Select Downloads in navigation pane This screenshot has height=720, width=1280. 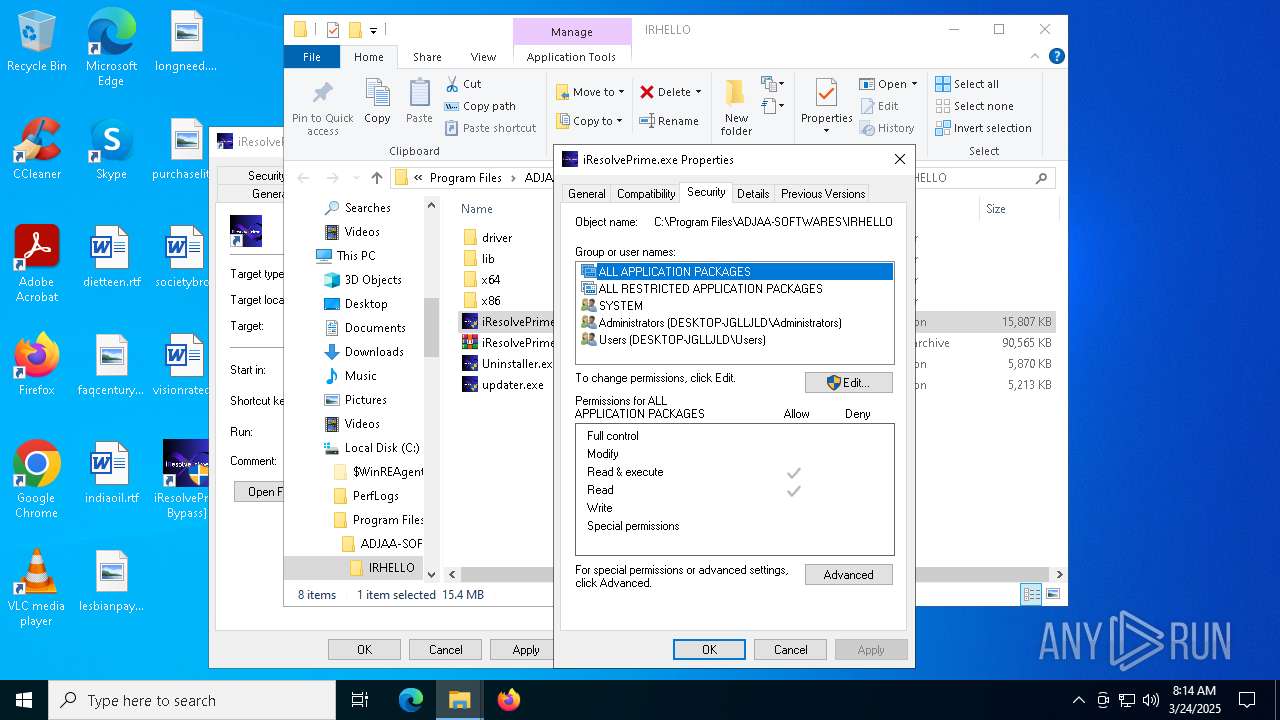tap(374, 352)
